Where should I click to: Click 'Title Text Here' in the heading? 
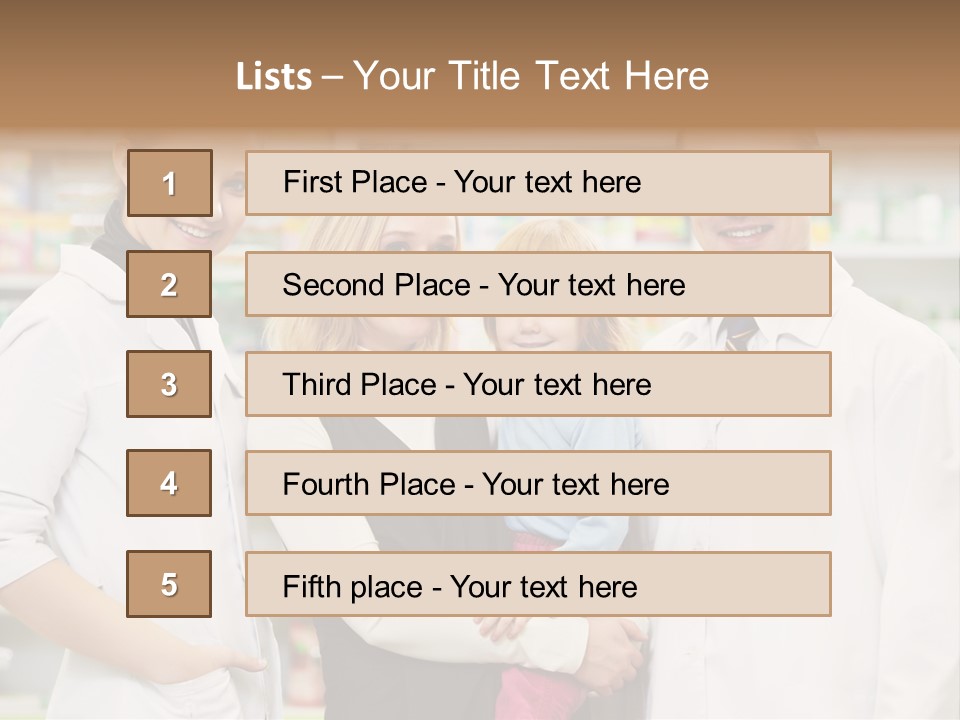[x=579, y=76]
